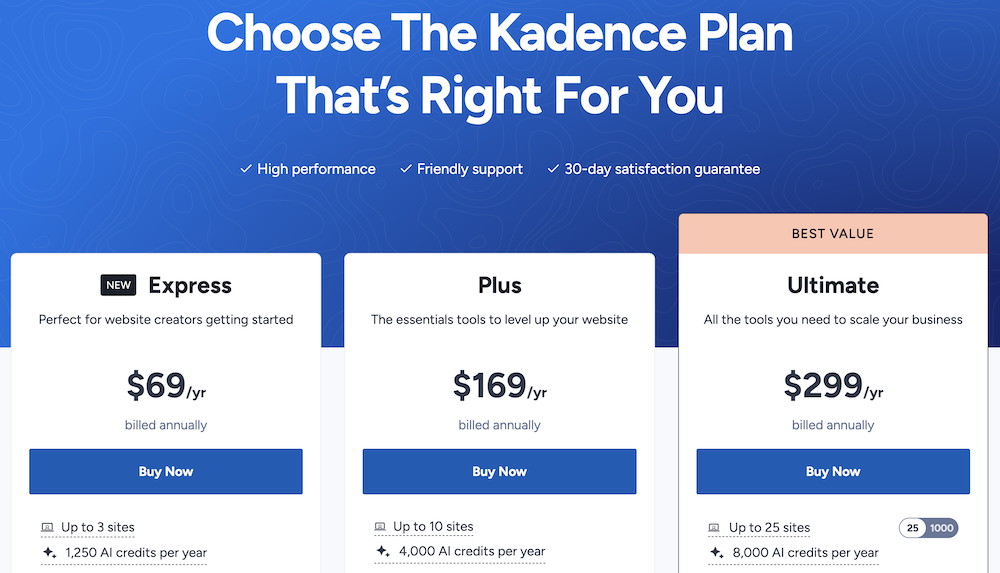1000x573 pixels.
Task: Switch Ultimate site toggle to 1000
Action: point(942,528)
